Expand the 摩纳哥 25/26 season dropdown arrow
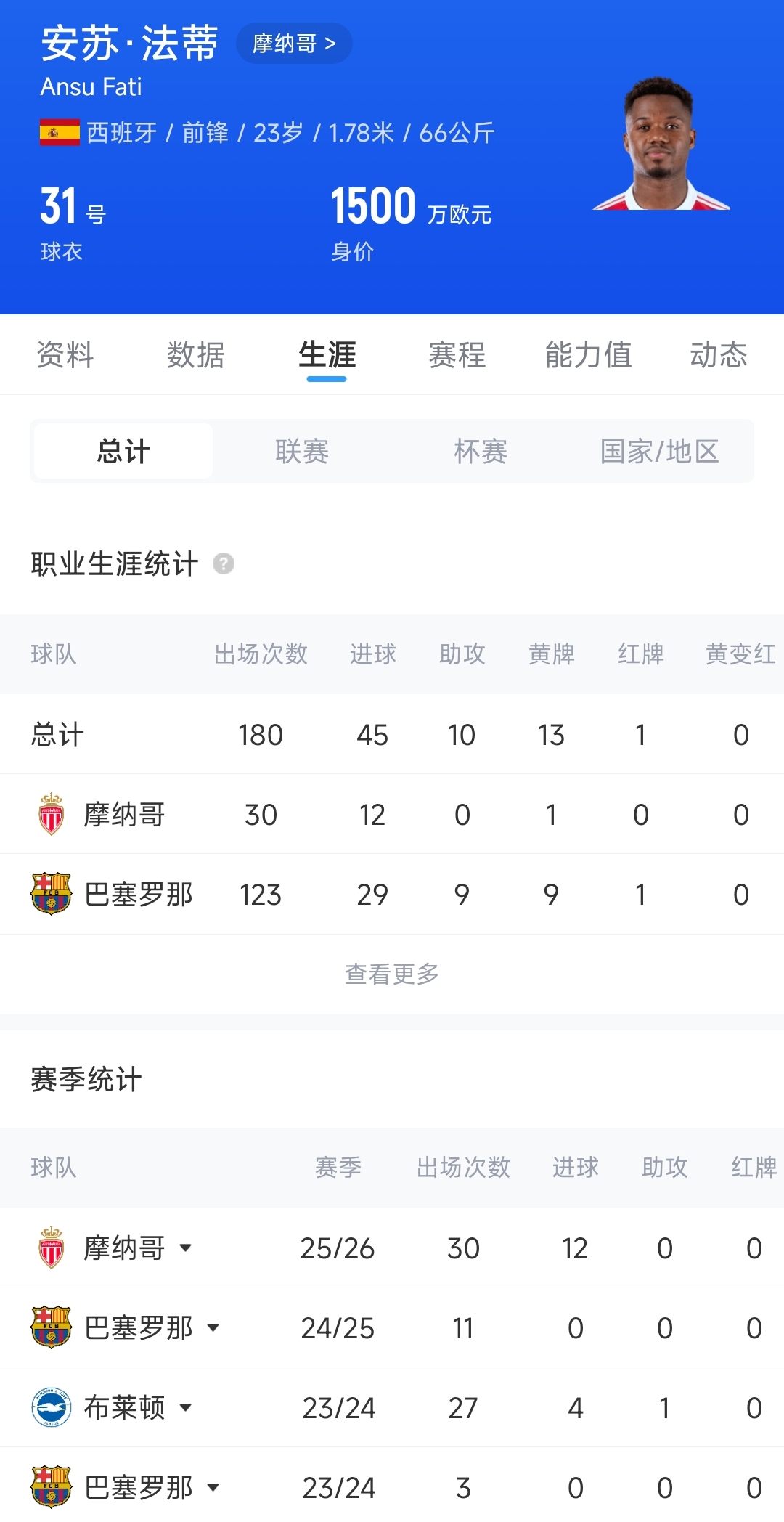This screenshot has height=1522, width=784. click(186, 1248)
